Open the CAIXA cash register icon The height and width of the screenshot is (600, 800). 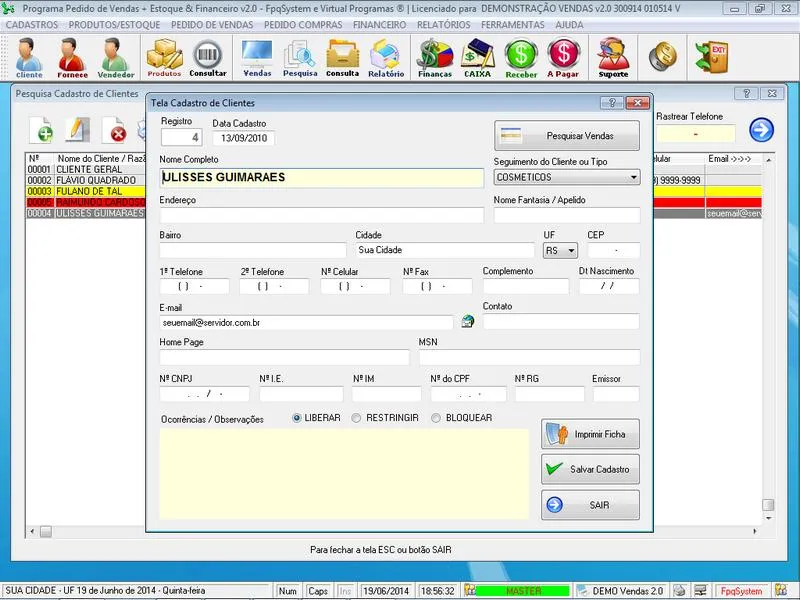click(477, 57)
